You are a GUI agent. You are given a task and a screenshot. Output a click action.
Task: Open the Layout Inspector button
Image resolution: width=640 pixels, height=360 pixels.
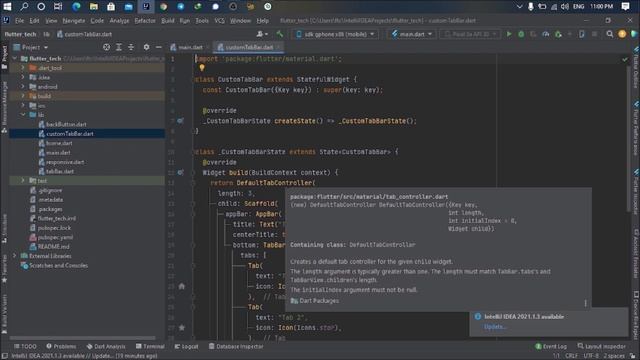click(x=602, y=347)
